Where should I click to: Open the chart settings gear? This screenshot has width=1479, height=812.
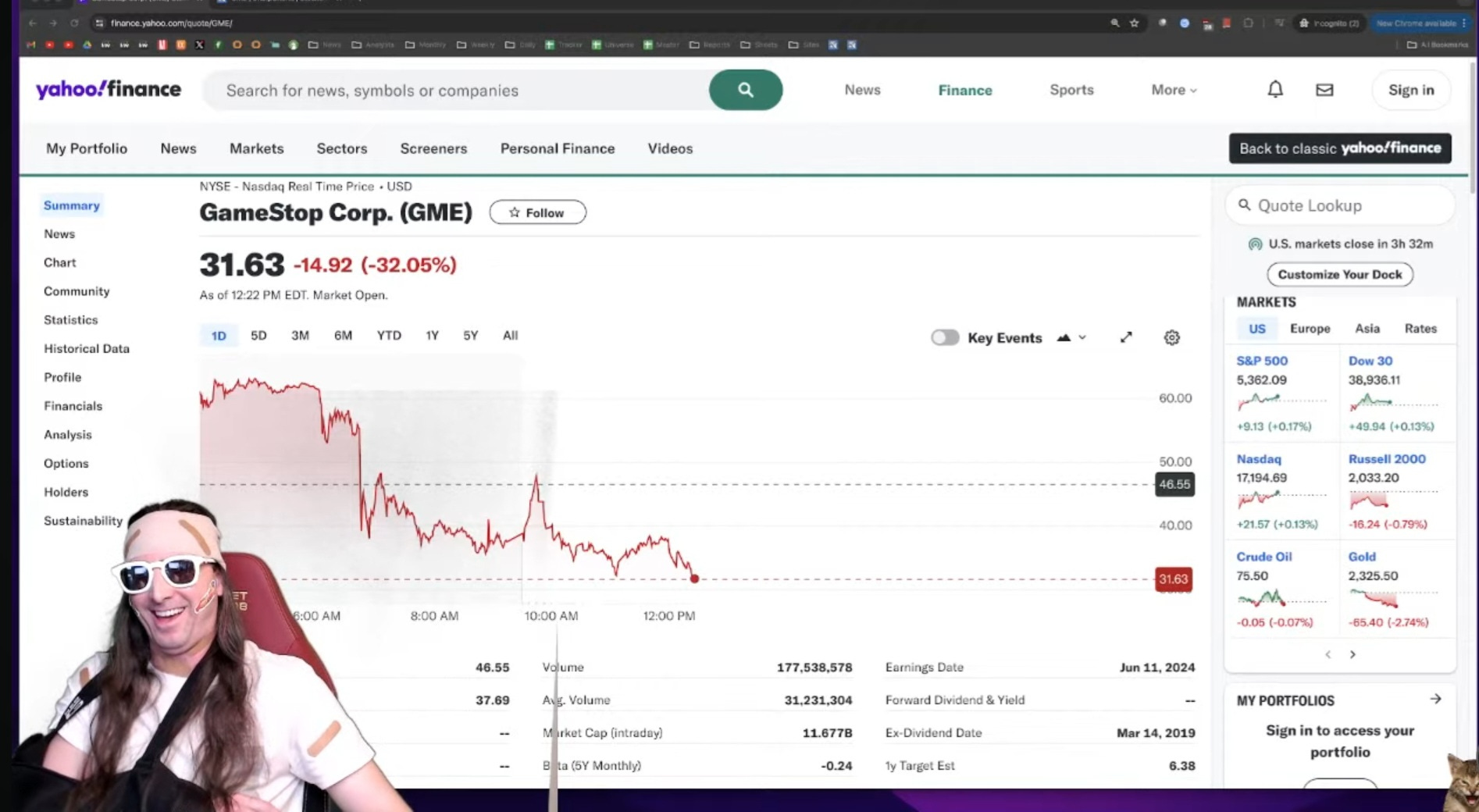1171,337
